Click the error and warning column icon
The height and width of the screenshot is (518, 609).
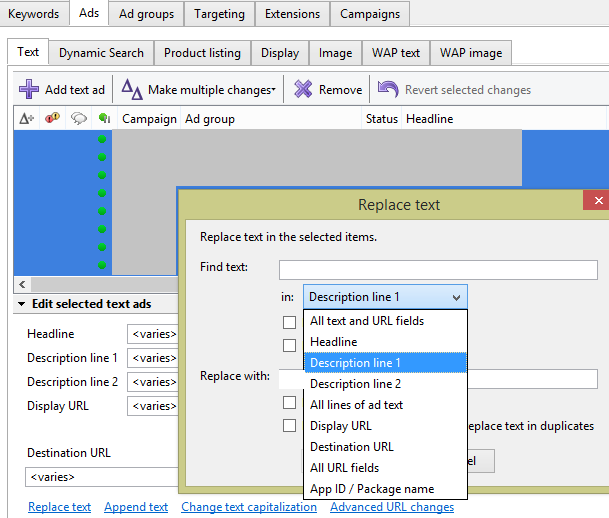click(52, 119)
